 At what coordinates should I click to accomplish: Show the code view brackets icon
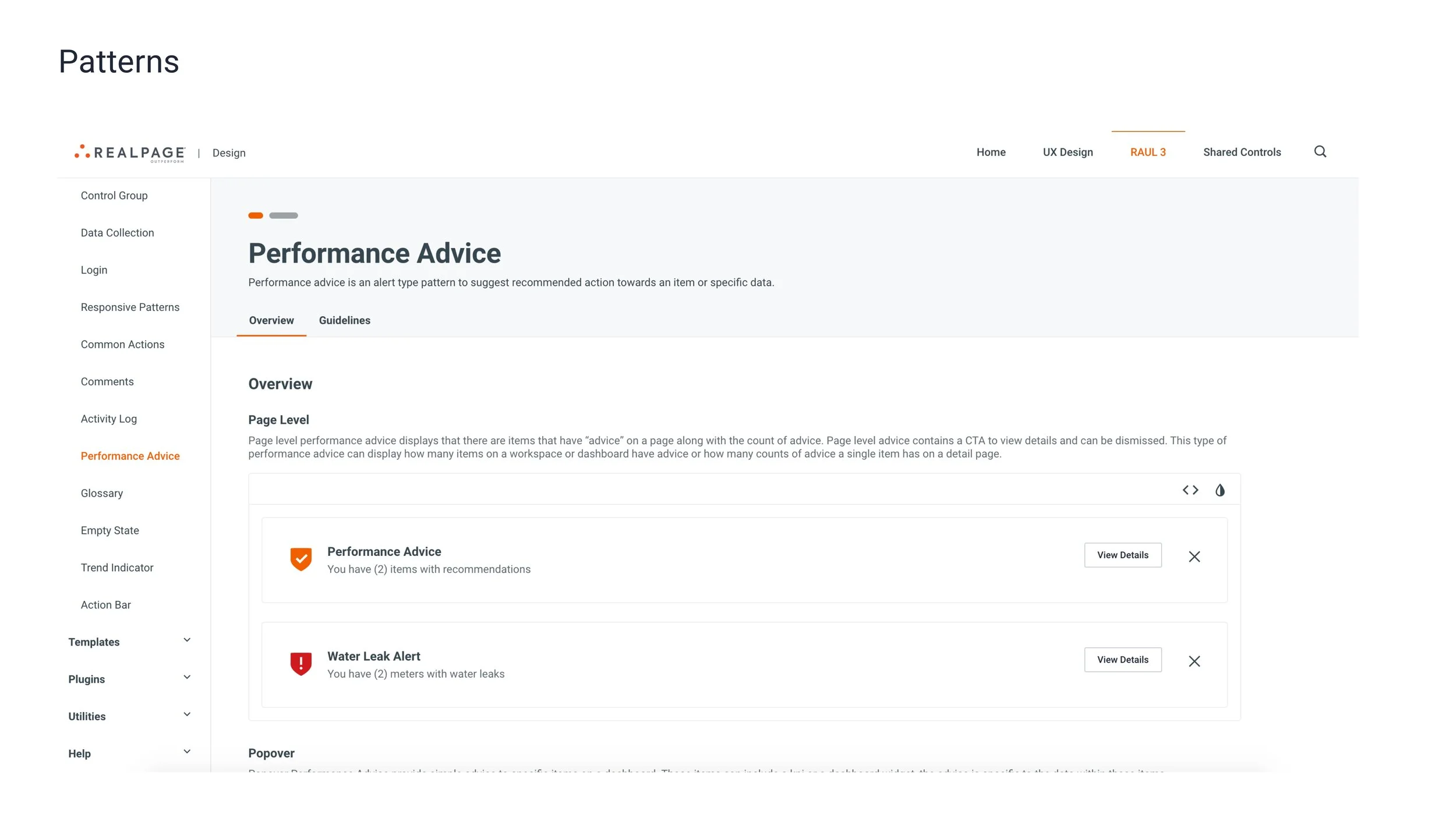(1190, 490)
